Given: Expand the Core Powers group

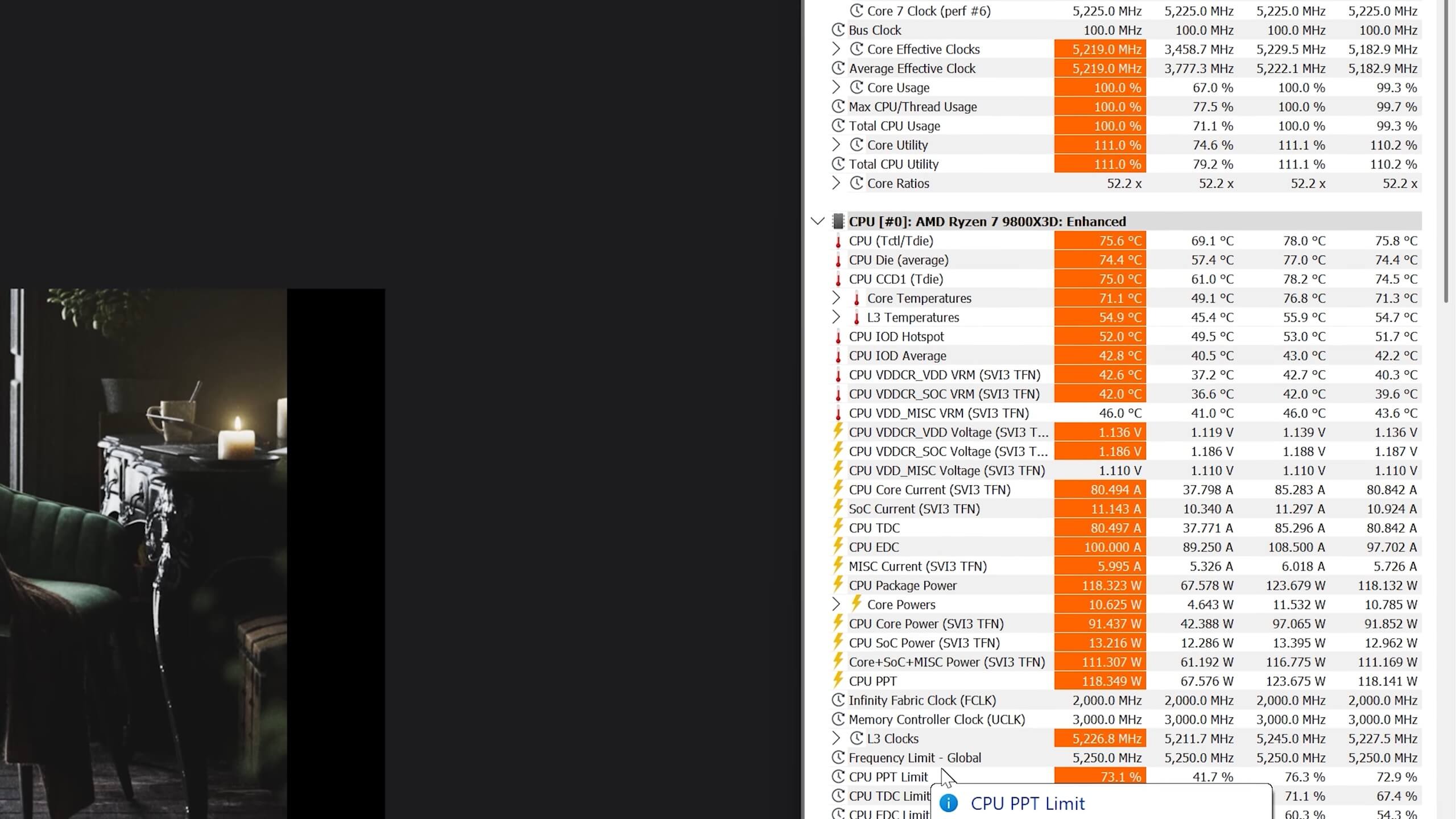Looking at the screenshot, I should click(x=835, y=604).
